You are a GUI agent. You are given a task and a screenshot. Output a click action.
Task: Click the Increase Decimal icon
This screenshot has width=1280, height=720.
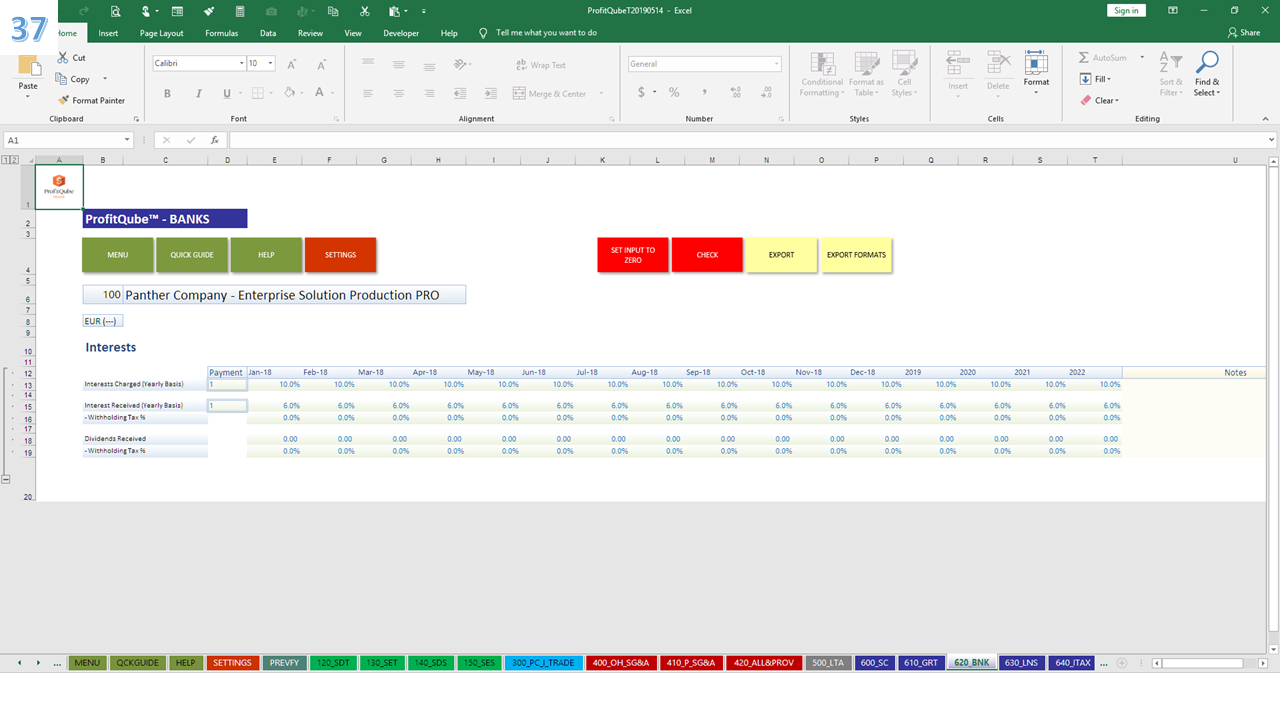coord(734,92)
